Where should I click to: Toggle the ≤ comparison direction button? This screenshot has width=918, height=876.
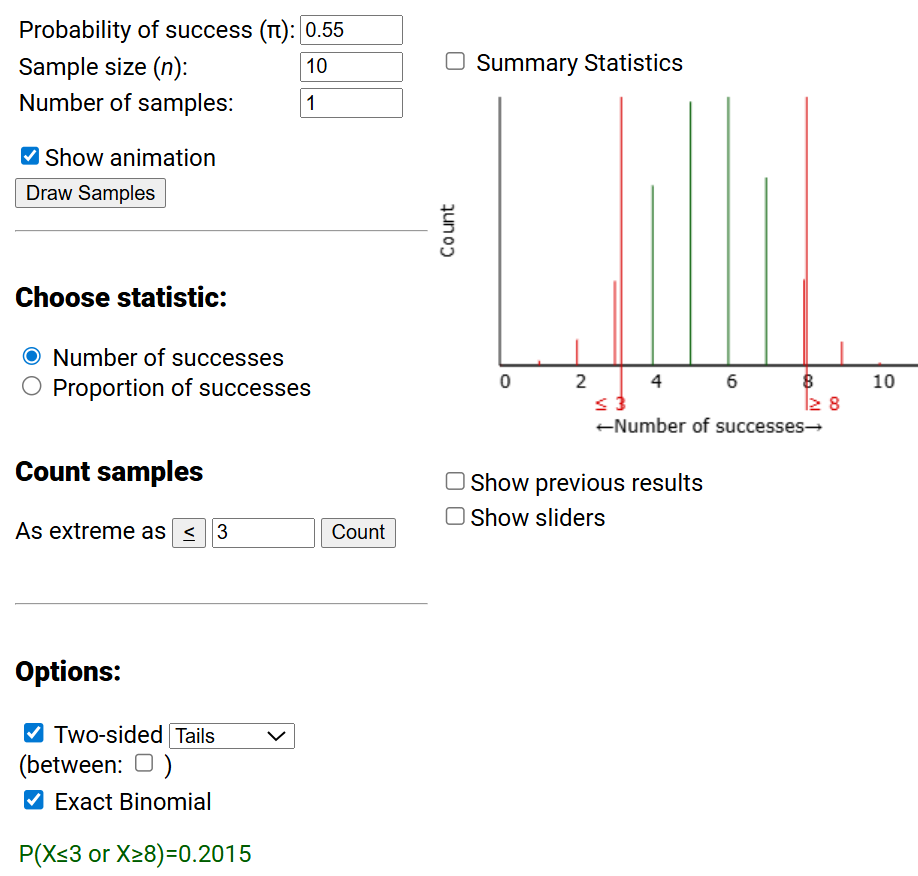click(x=189, y=532)
